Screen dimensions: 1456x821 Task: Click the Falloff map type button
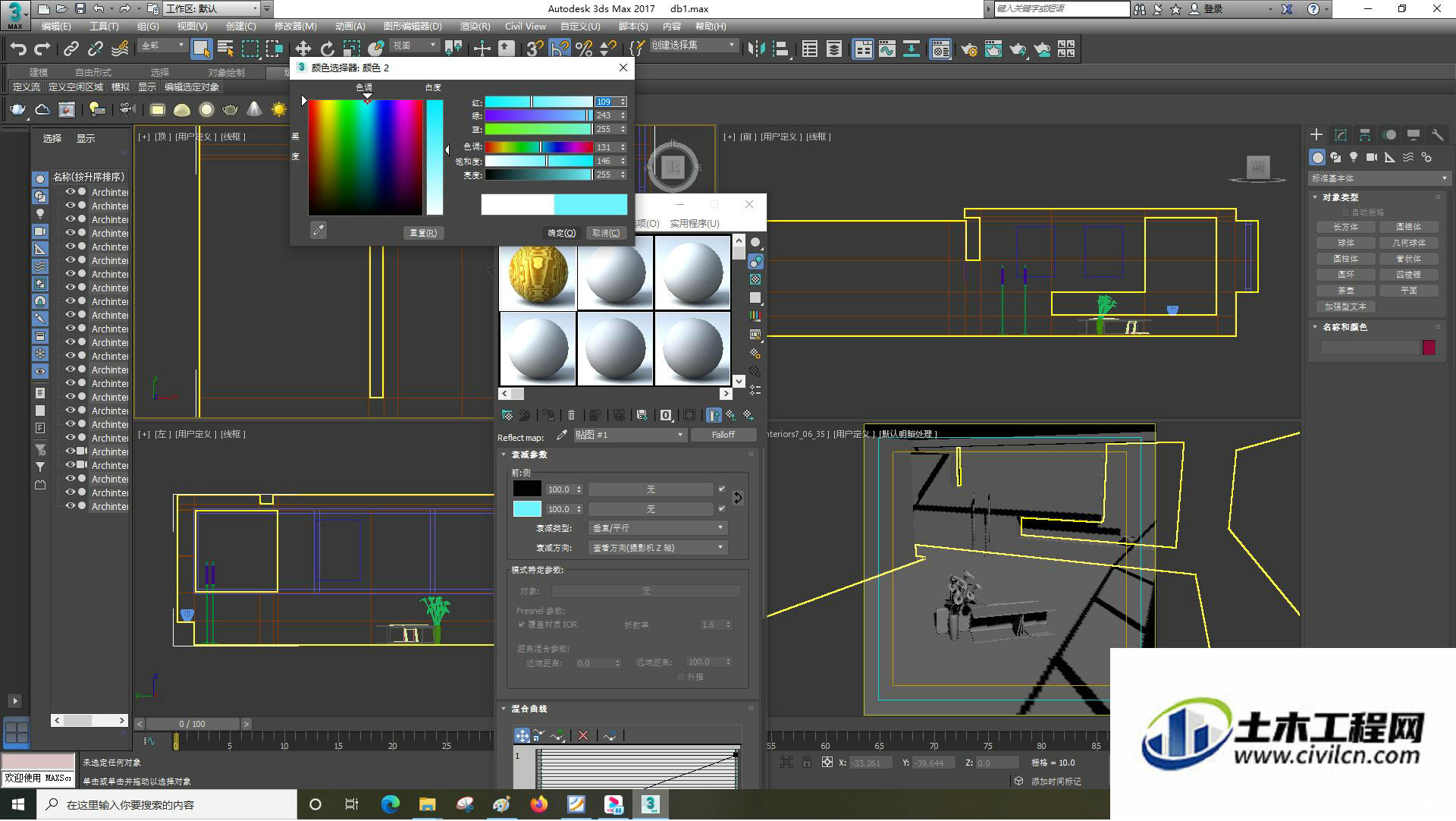723,435
